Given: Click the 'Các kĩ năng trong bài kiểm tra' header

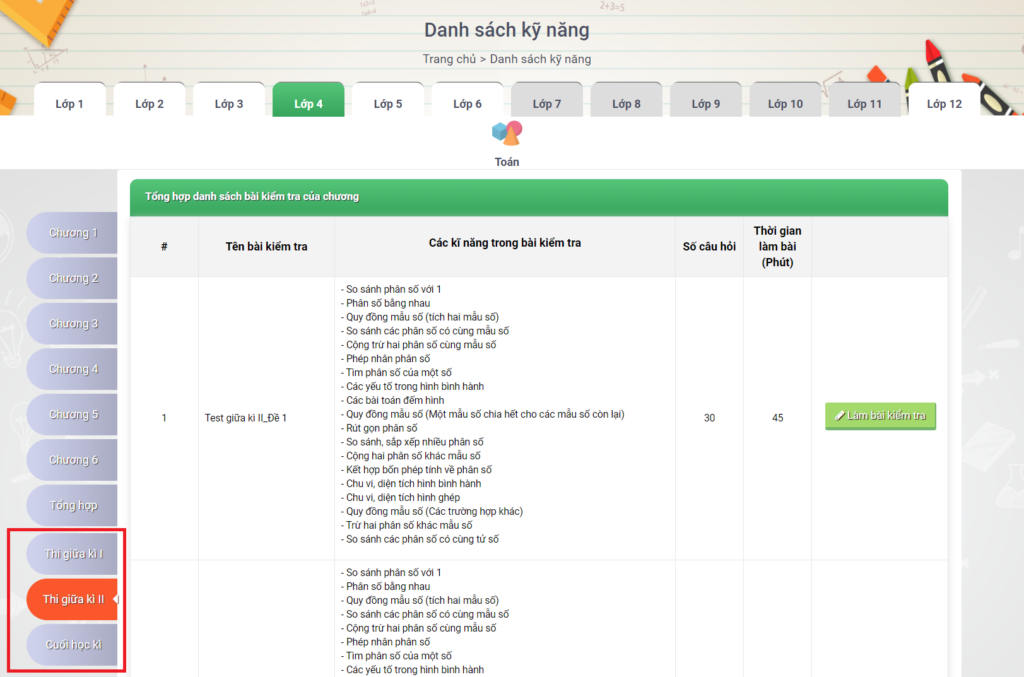Looking at the screenshot, I should 505,243.
